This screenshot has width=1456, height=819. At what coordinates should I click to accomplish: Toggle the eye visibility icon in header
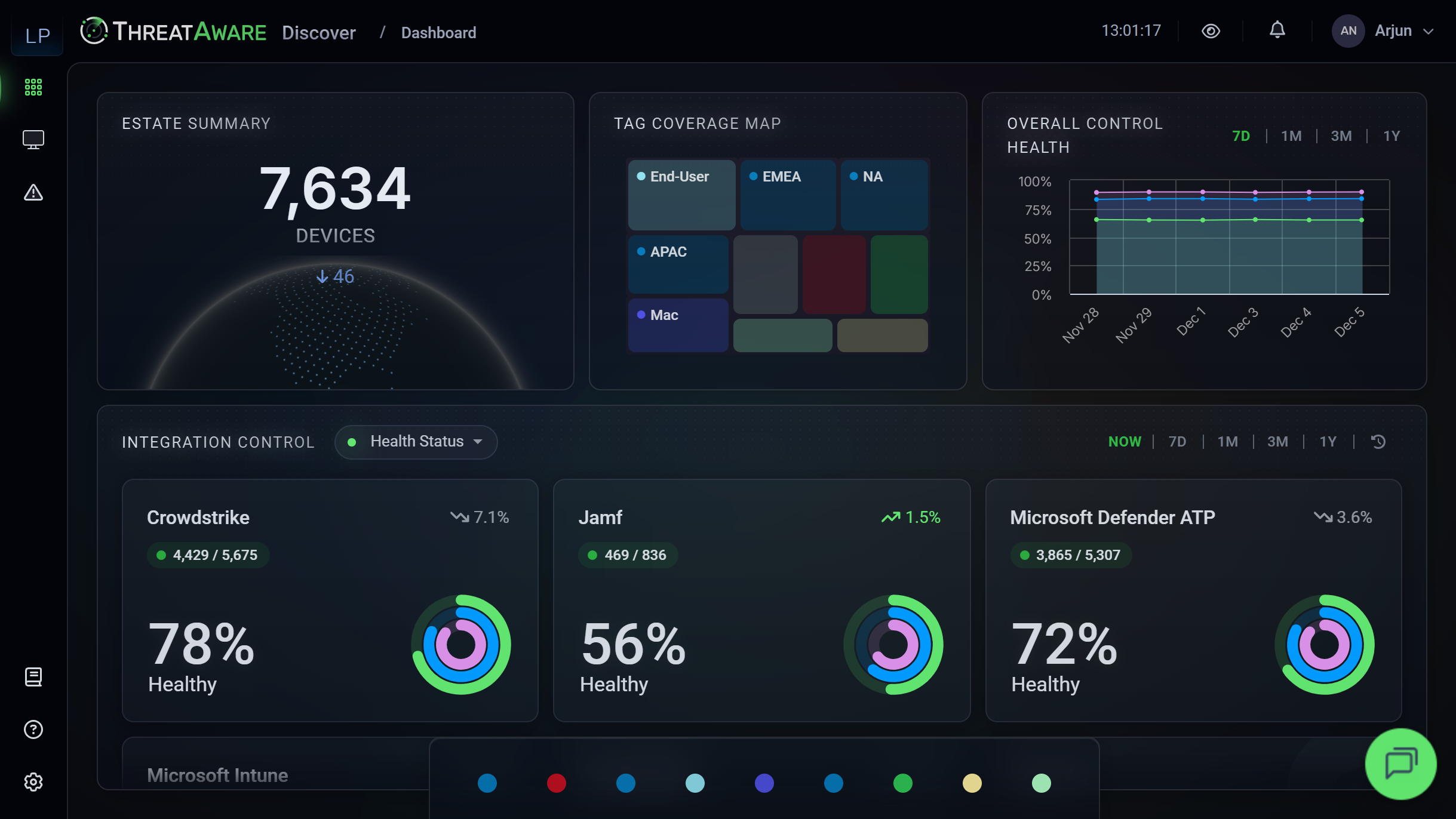pyautogui.click(x=1211, y=31)
